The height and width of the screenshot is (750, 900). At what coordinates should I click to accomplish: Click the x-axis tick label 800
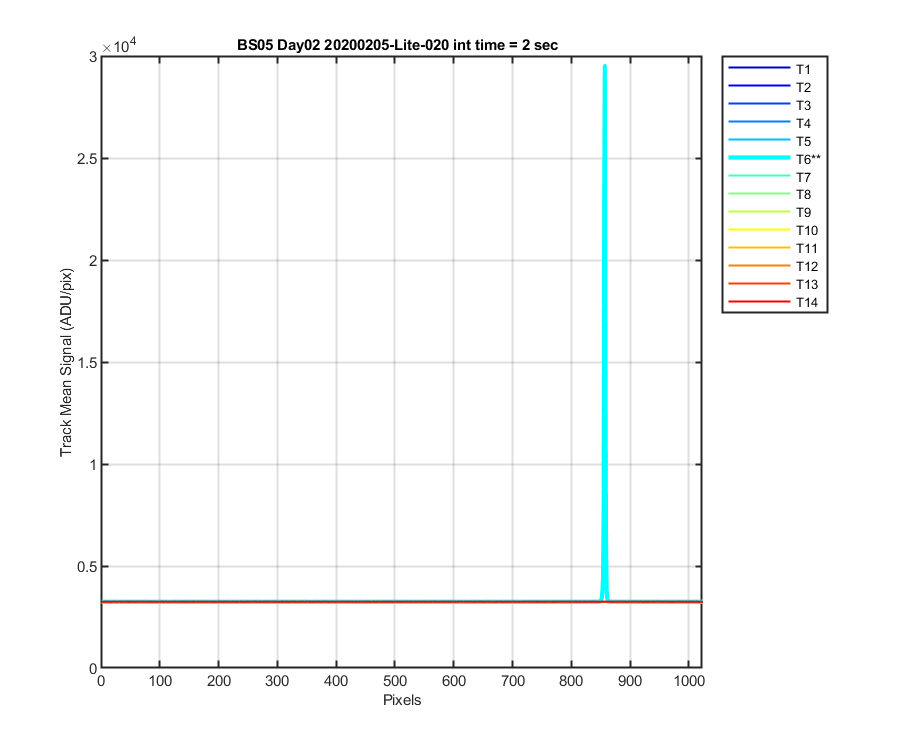pyautogui.click(x=571, y=681)
